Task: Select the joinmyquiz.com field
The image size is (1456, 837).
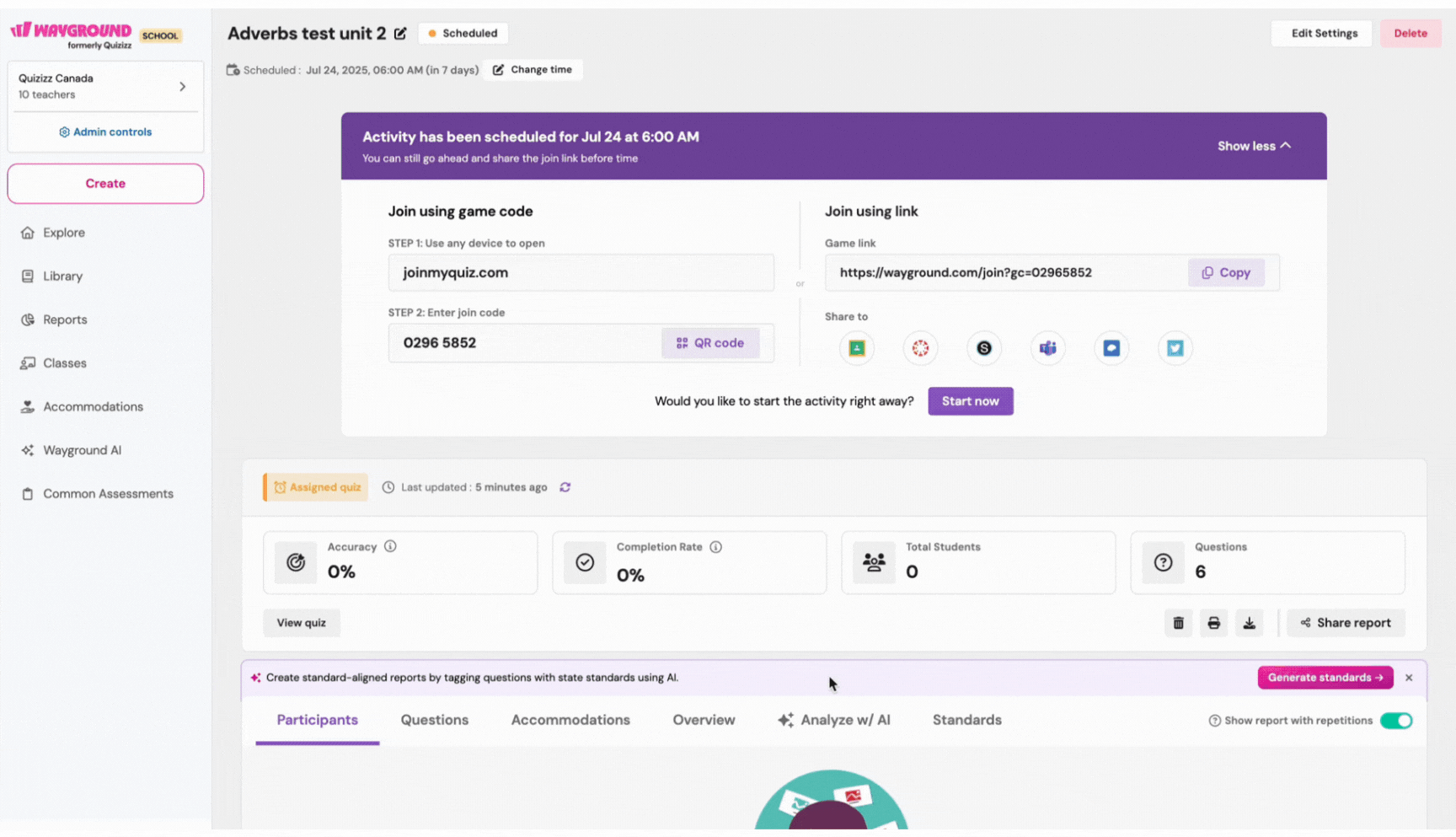Action: 581,273
